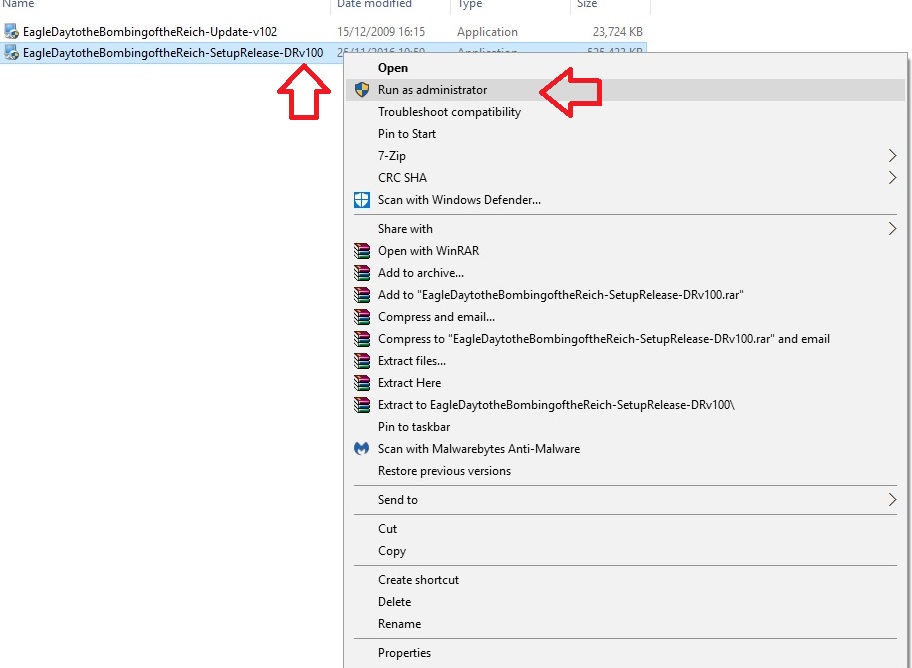The width and height of the screenshot is (912, 668).
Task: Choose Compress and email...
Action: click(x=625, y=317)
